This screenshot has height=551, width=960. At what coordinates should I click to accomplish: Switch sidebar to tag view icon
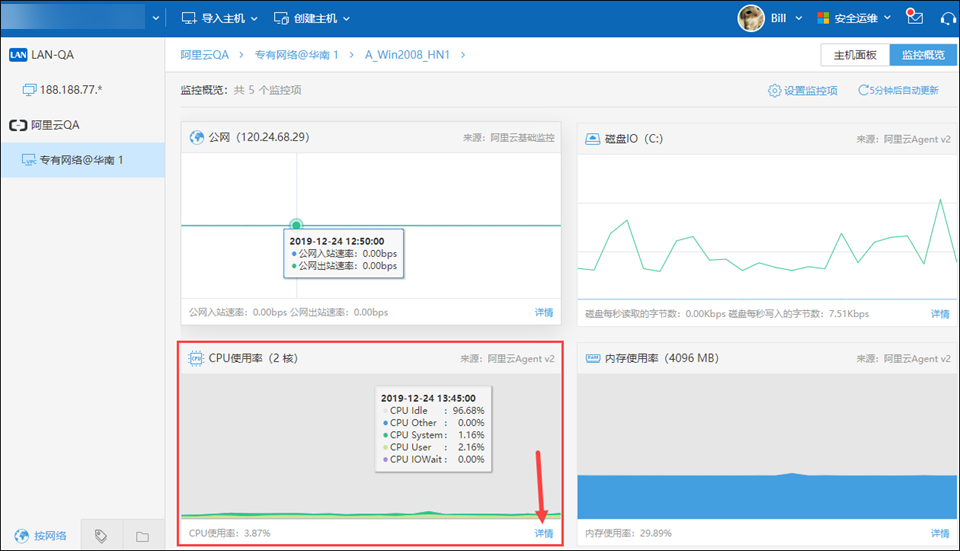point(101,536)
